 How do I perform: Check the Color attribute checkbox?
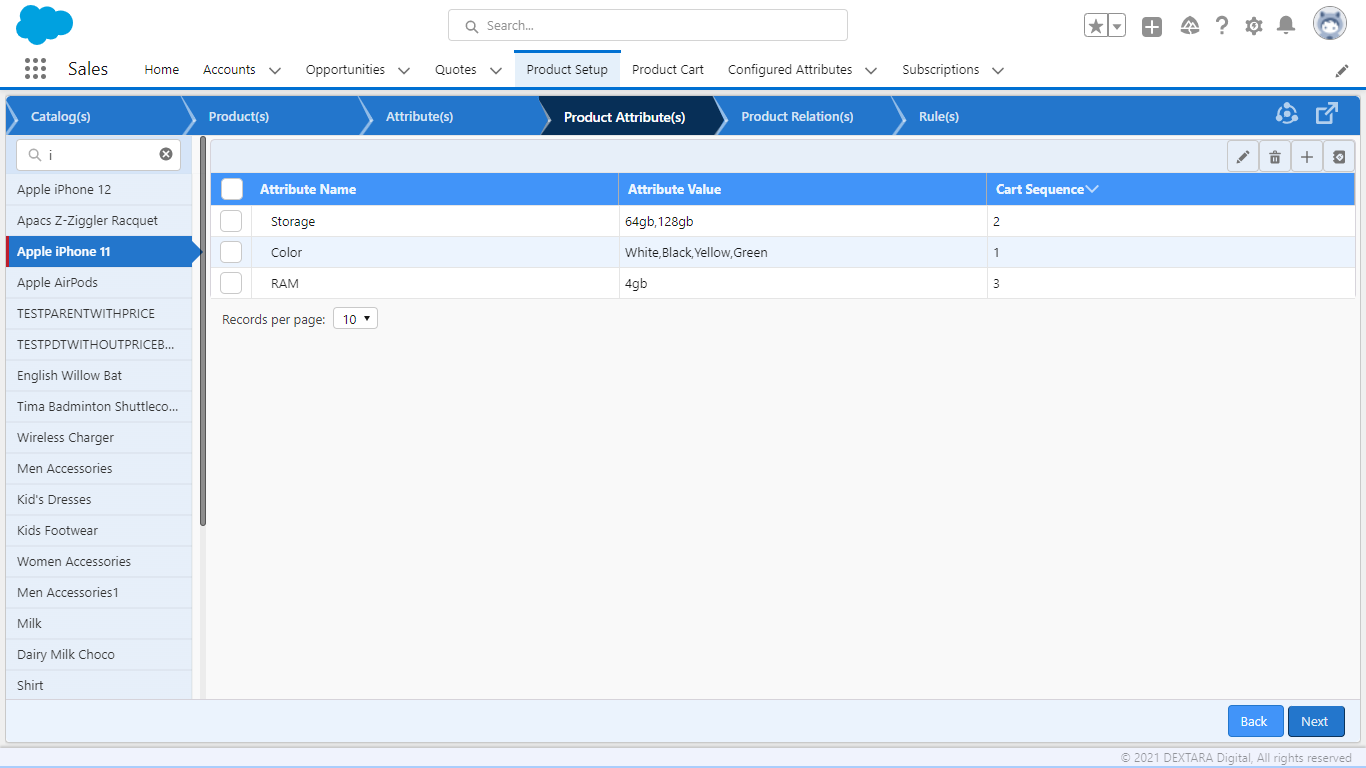231,252
